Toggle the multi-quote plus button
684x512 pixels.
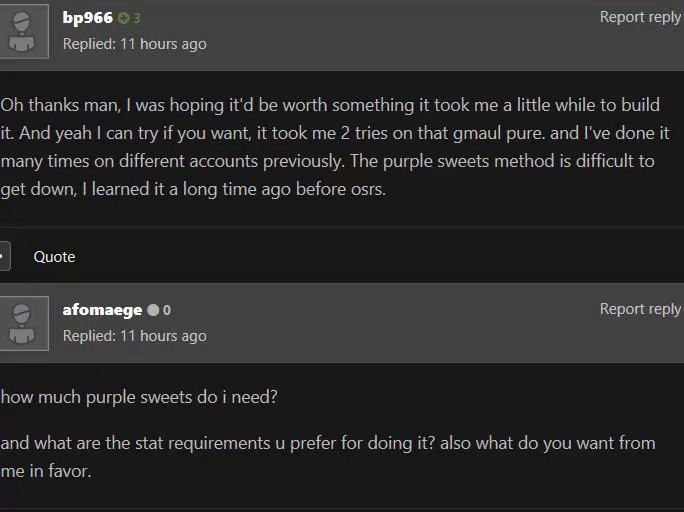point(4,256)
